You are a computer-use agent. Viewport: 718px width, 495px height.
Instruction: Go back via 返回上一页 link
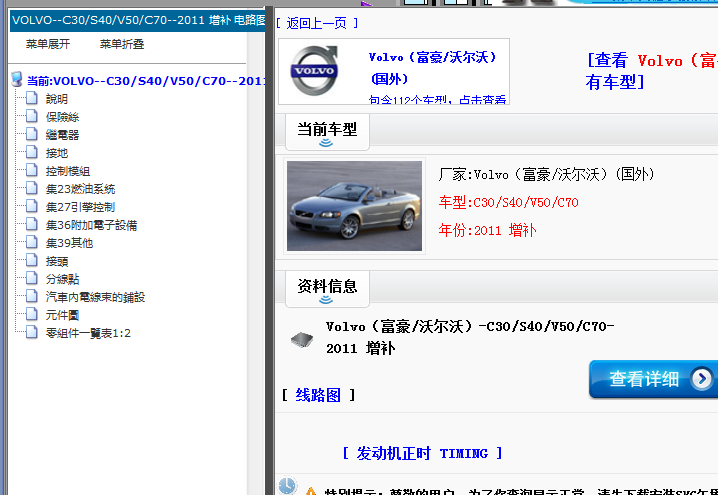pos(317,23)
